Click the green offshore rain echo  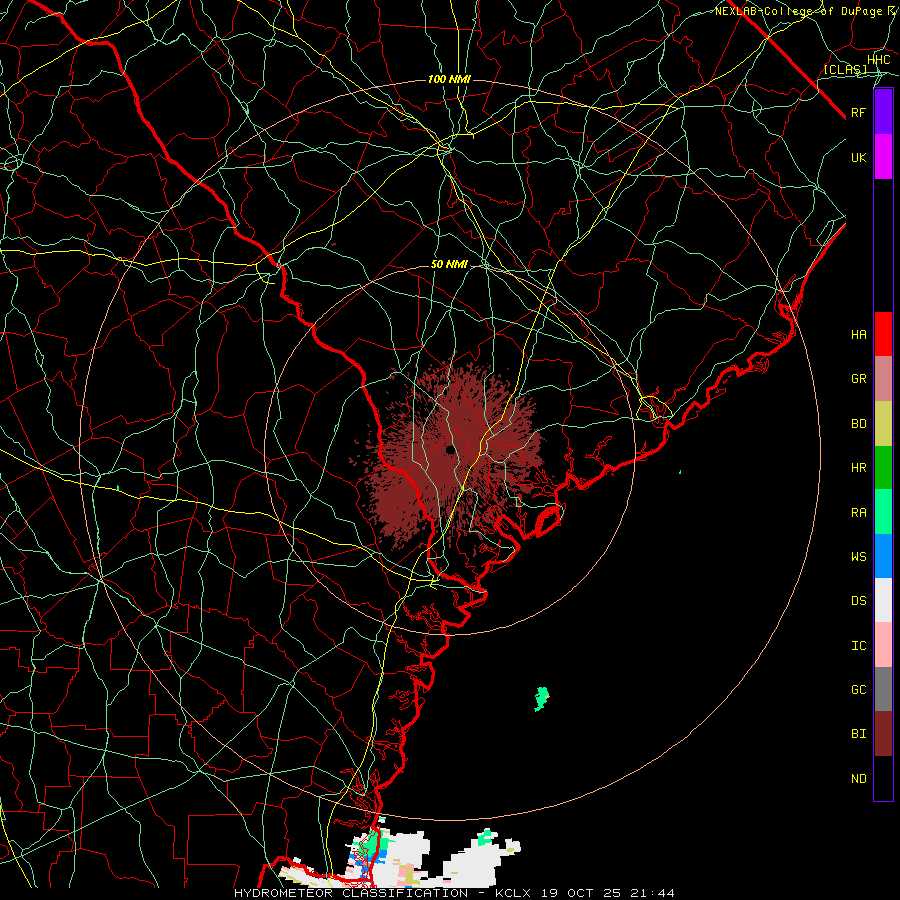pyautogui.click(x=541, y=699)
